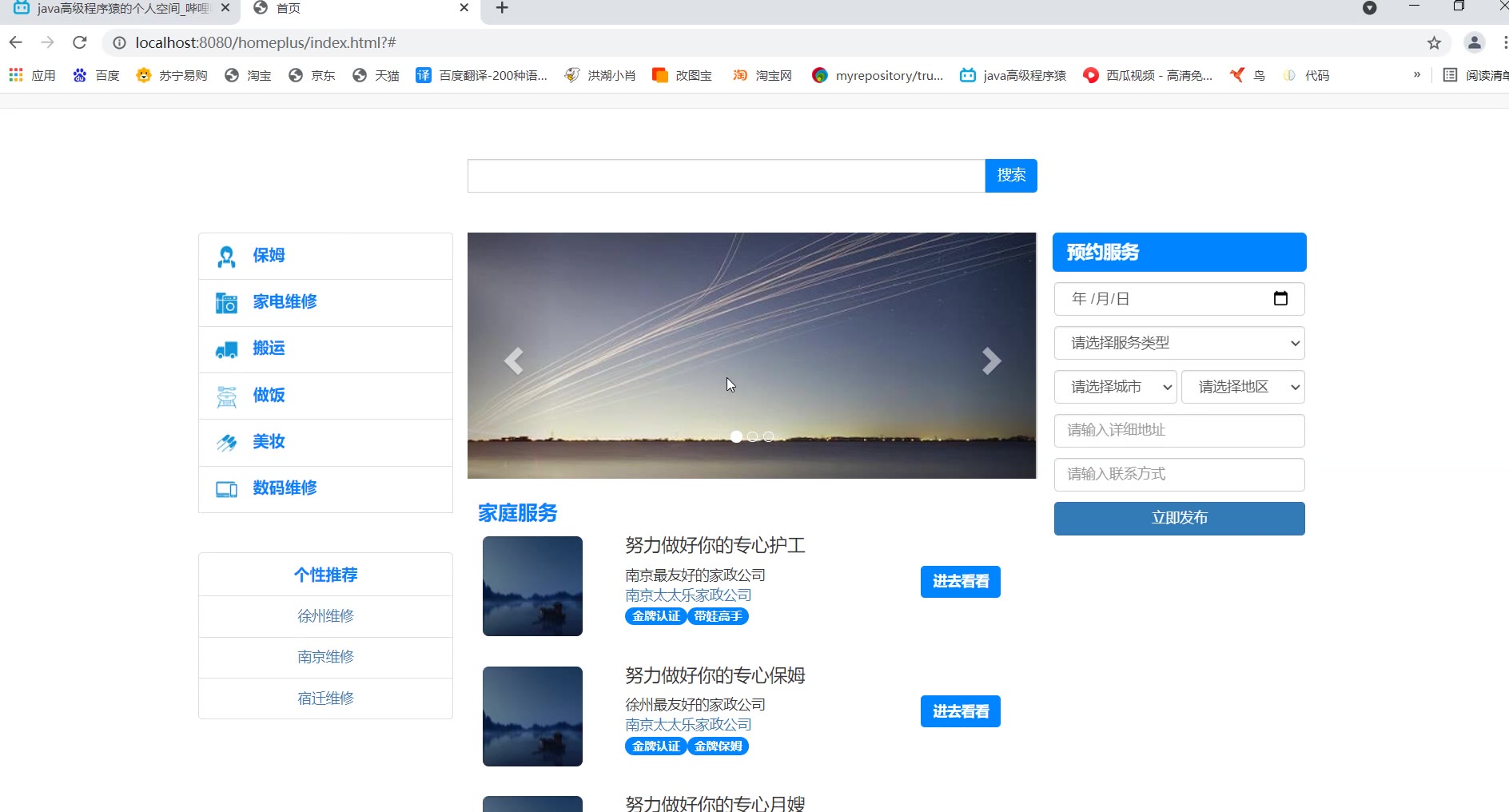Click the 立即发布 button
This screenshot has height=812, width=1509.
(1180, 519)
